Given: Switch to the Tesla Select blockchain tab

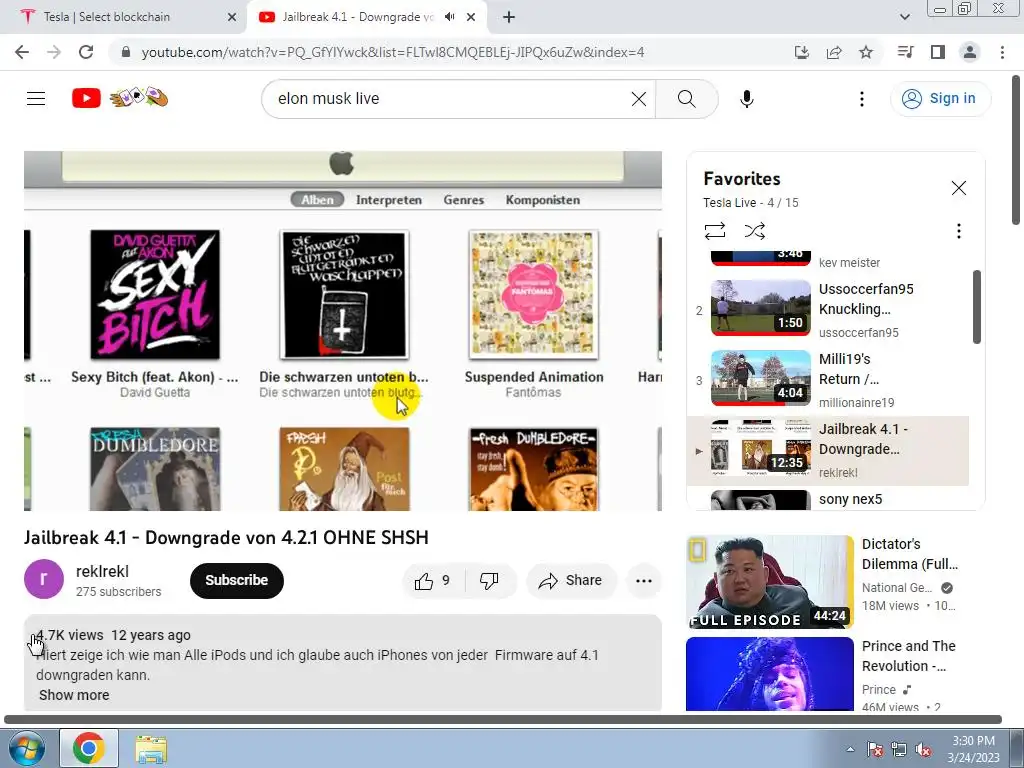Looking at the screenshot, I should (x=124, y=17).
